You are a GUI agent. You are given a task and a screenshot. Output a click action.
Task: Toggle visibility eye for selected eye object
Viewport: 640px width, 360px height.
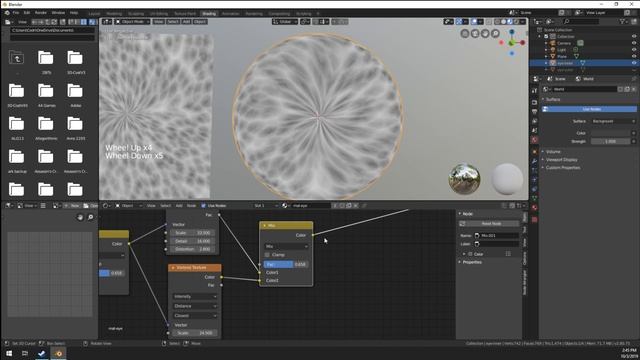coord(634,63)
